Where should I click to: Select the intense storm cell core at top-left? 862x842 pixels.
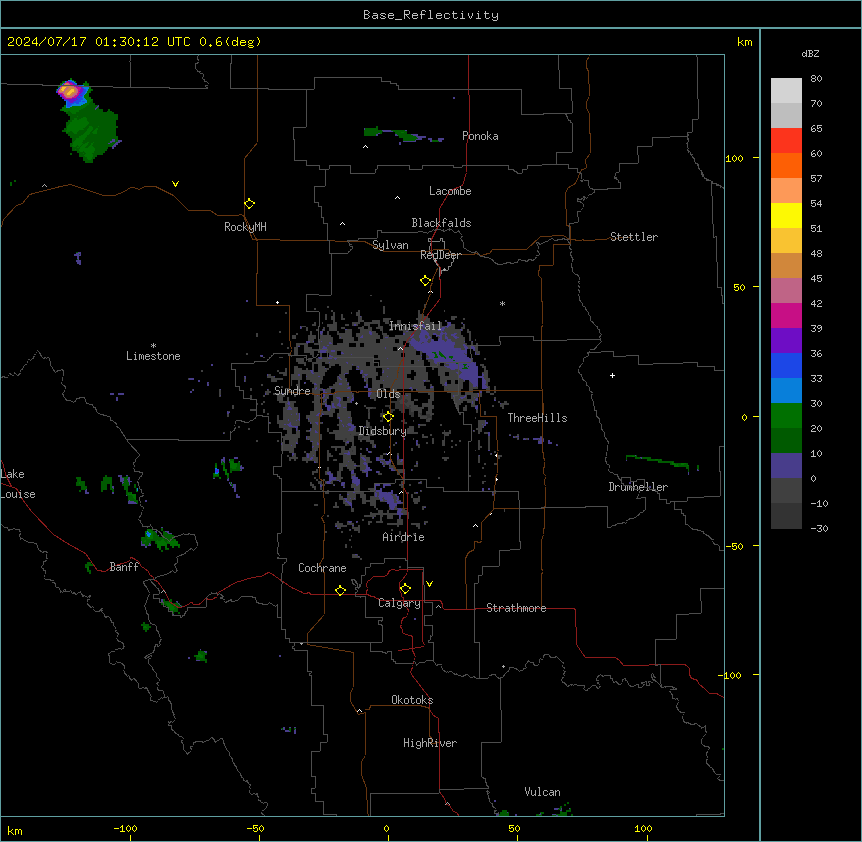click(x=70, y=91)
